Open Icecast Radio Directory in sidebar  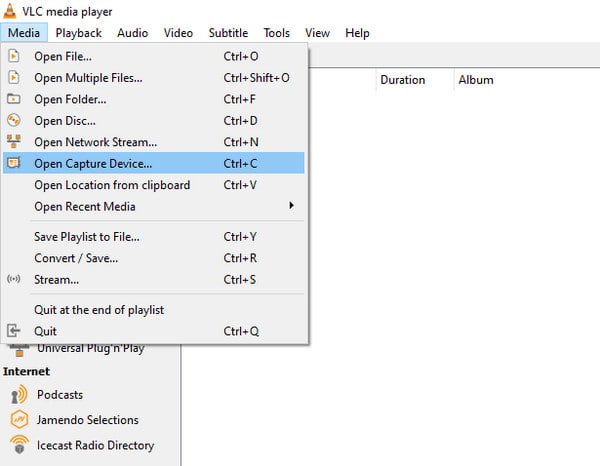click(x=95, y=445)
